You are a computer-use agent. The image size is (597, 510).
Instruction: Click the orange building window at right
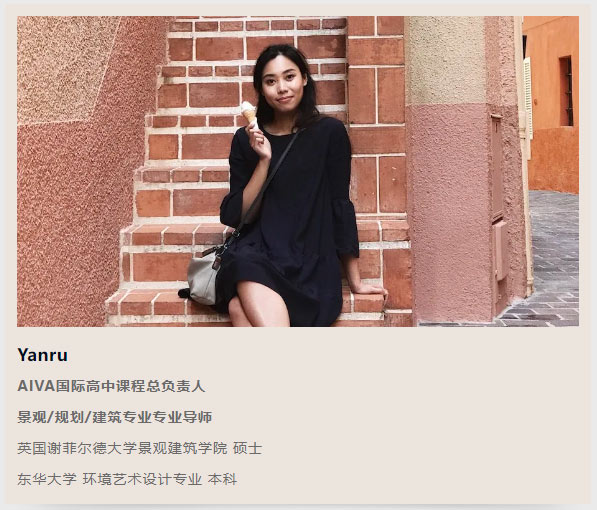(566, 91)
